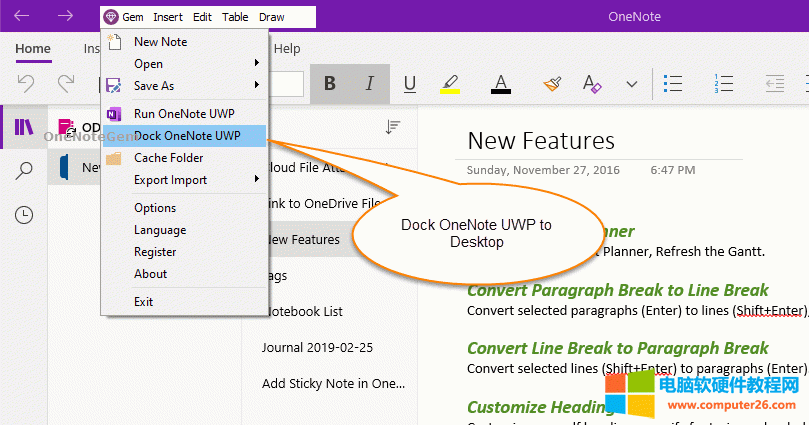Image resolution: width=809 pixels, height=425 pixels.
Task: Open the Table menu in Gem bar
Action: tap(235, 17)
